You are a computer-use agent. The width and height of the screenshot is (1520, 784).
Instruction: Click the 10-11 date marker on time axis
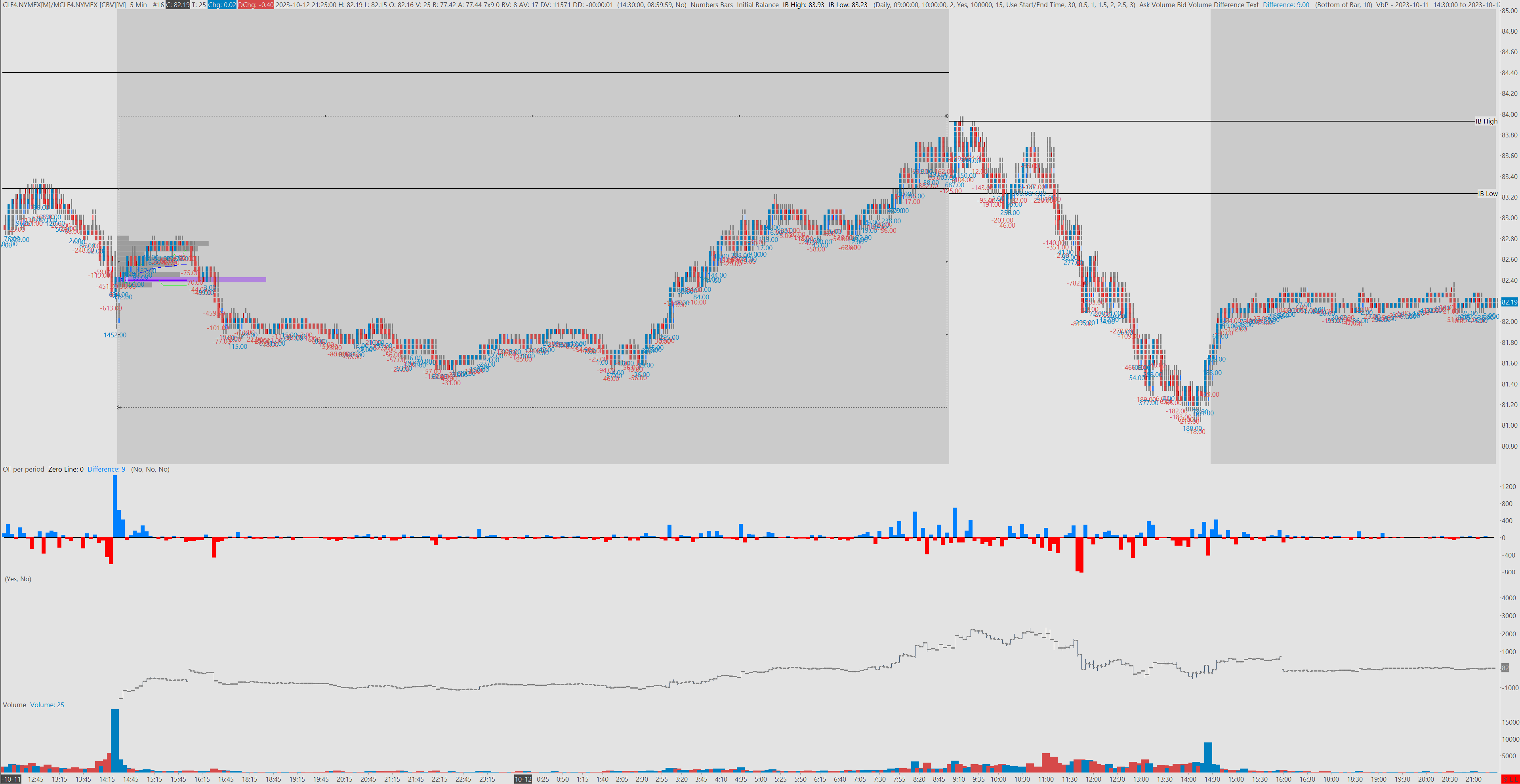point(11,779)
